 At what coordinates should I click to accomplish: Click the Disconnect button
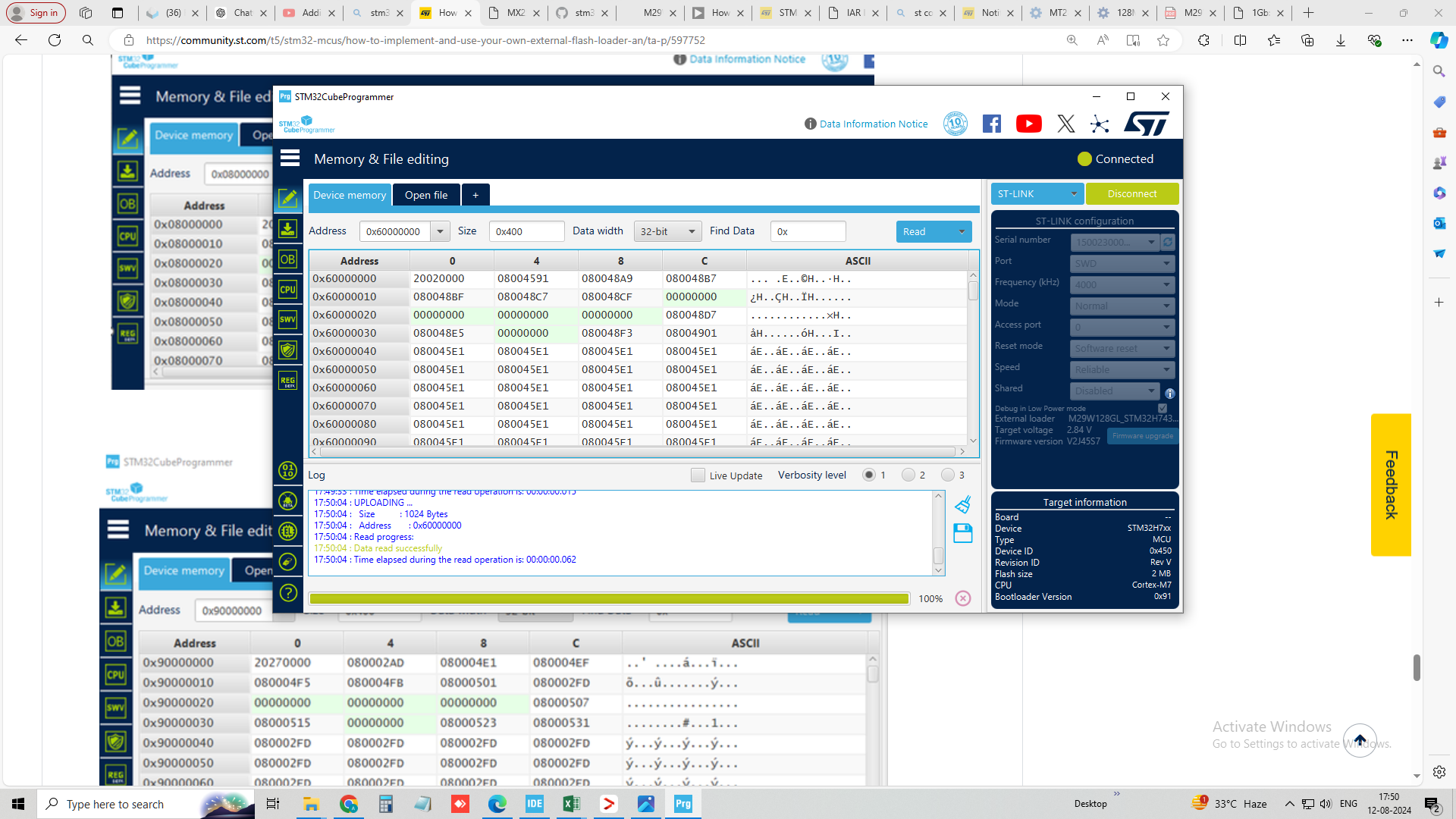[1132, 193]
